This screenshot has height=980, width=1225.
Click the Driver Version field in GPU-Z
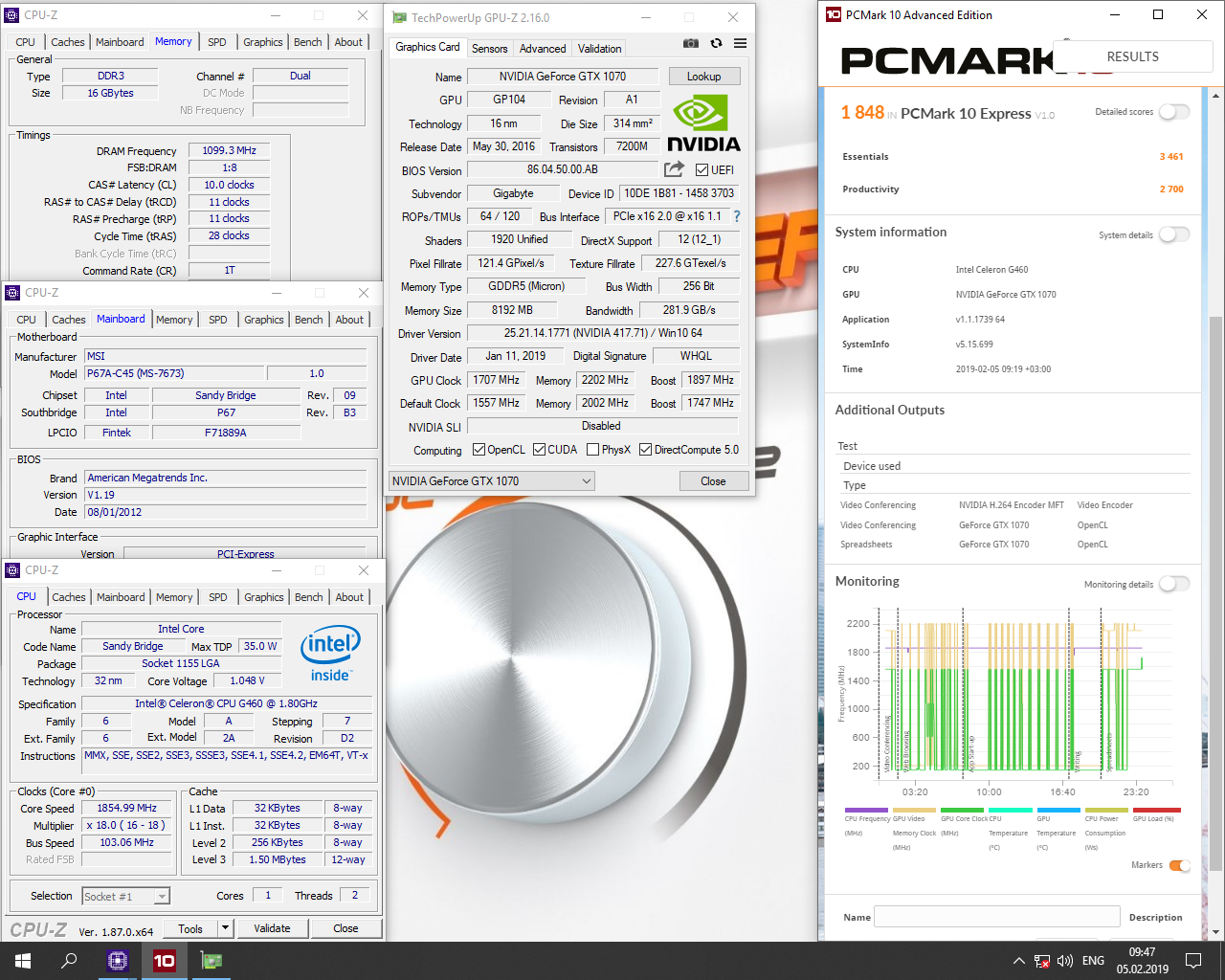[603, 333]
